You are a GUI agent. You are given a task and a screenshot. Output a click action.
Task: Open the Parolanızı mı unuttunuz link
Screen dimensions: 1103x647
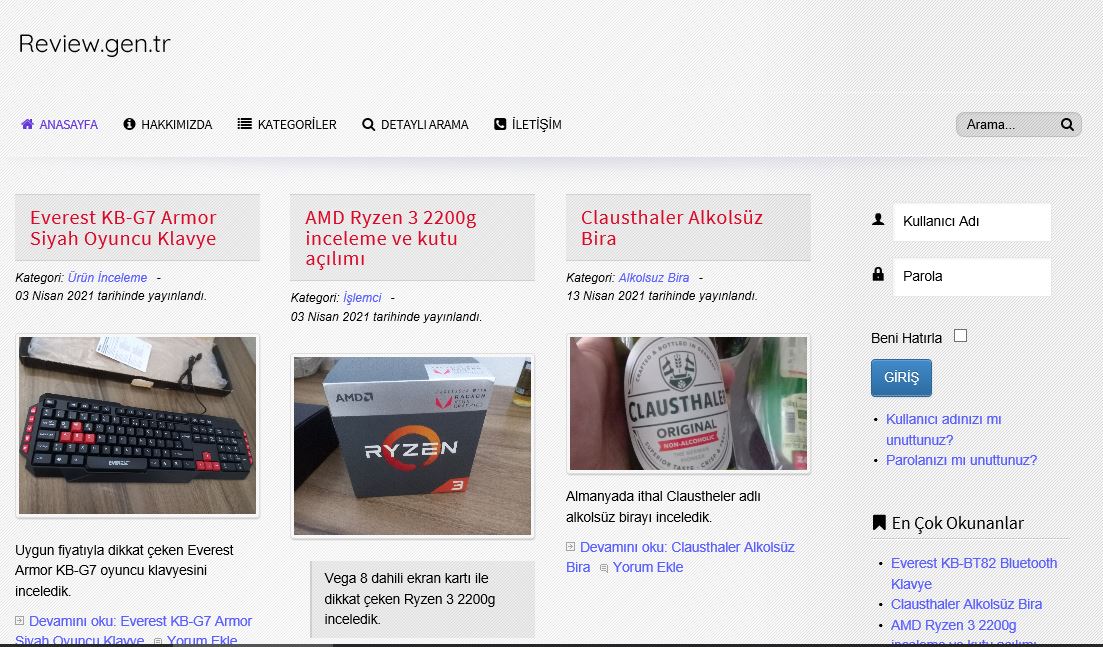[x=961, y=460]
